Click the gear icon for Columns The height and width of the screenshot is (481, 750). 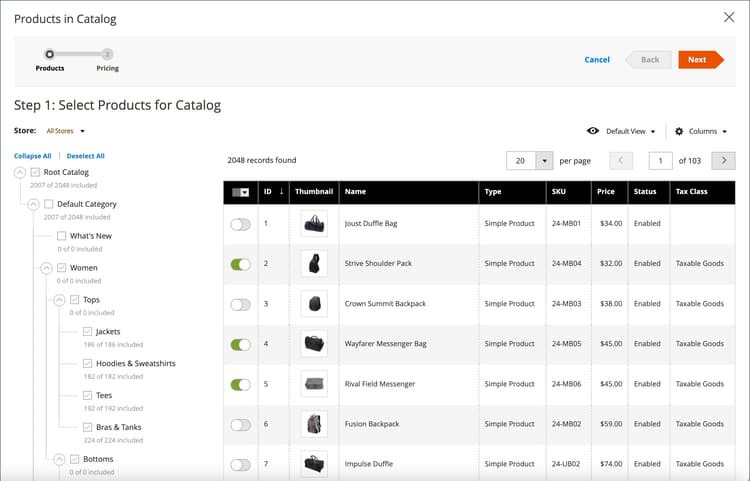pyautogui.click(x=679, y=131)
